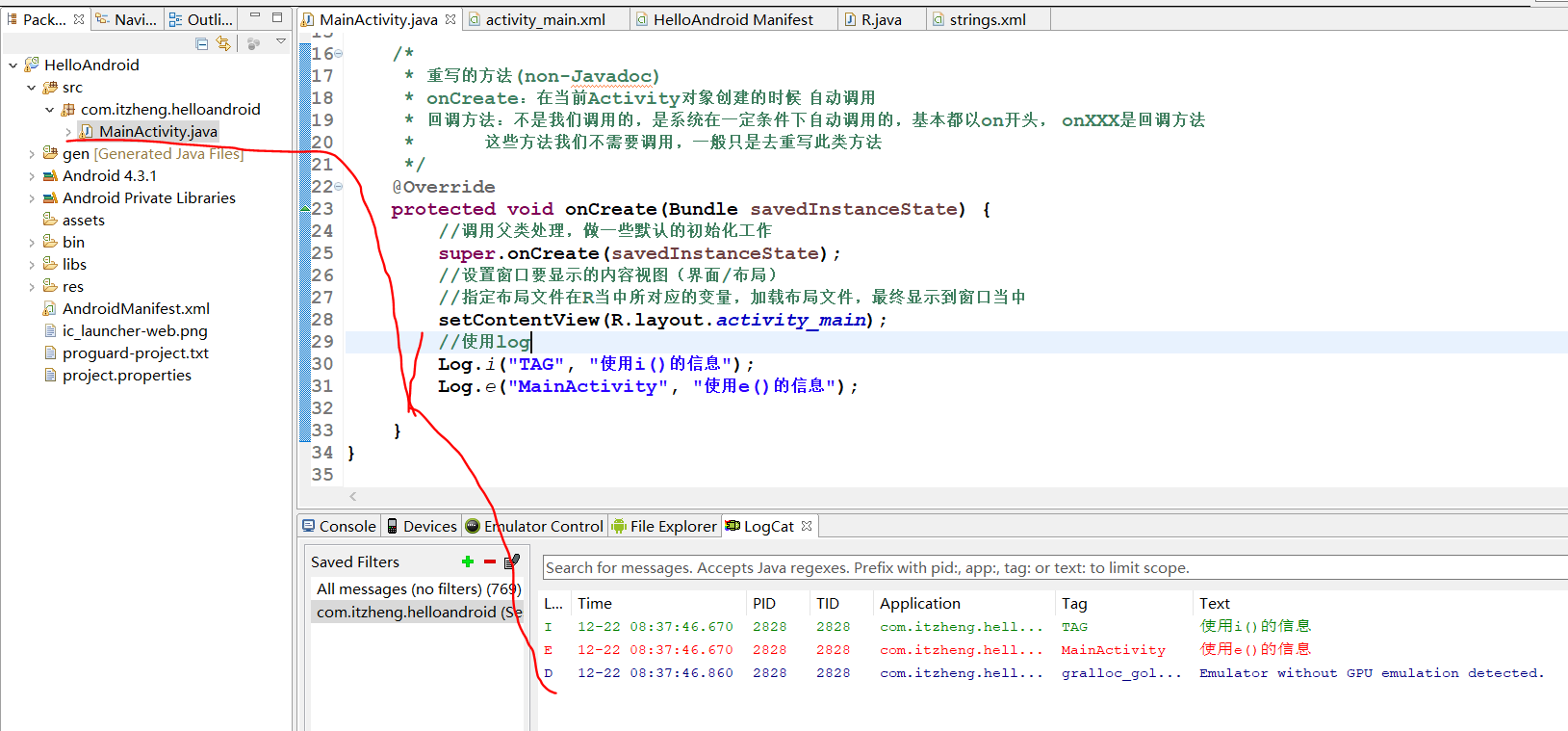Edit the selected LogCat filter

[x=512, y=561]
